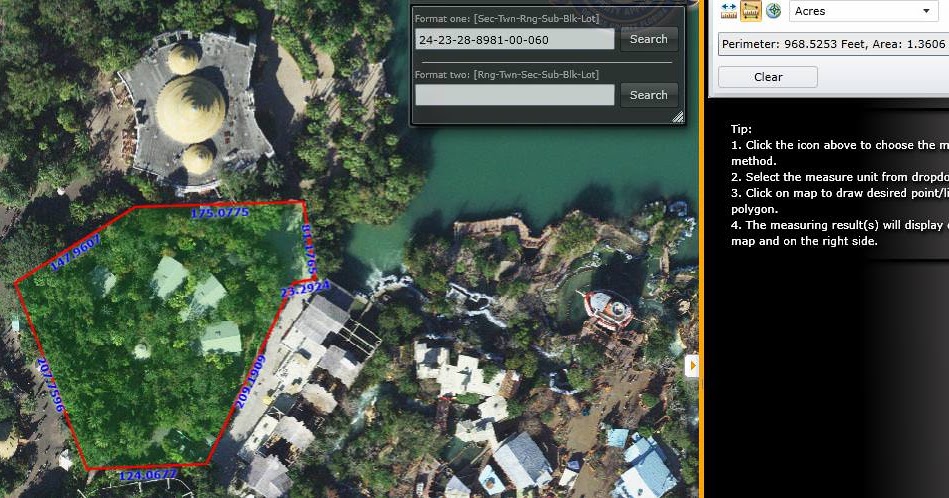This screenshot has height=498, width=949.
Task: Click the dropdown arrow beside Acres
Action: (926, 11)
